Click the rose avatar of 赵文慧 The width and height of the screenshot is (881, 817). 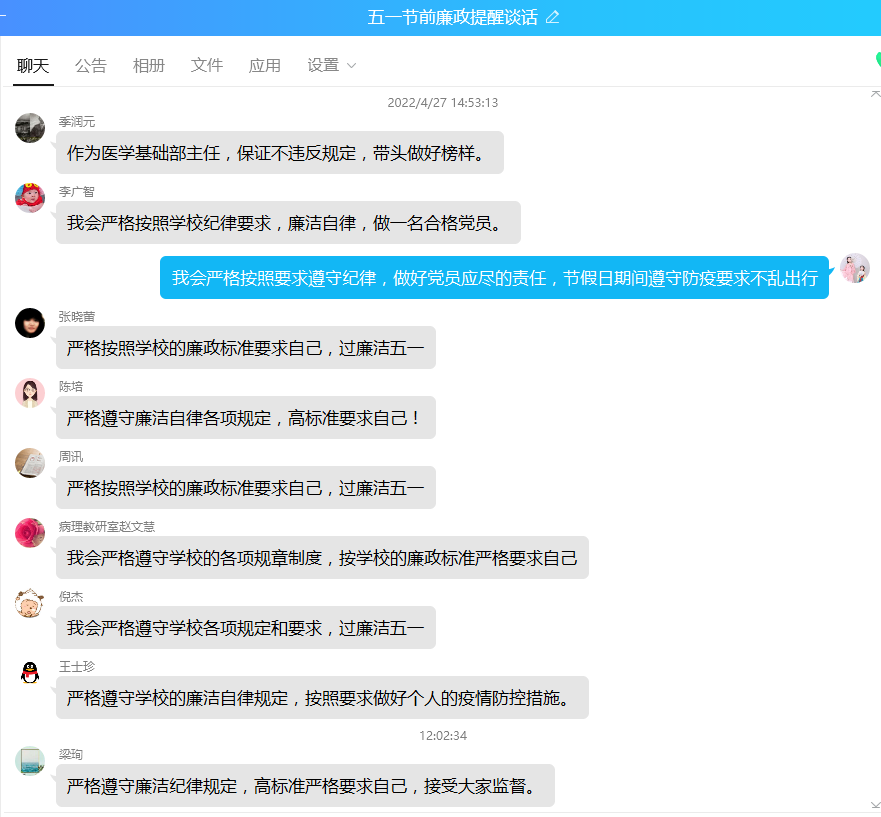click(30, 533)
